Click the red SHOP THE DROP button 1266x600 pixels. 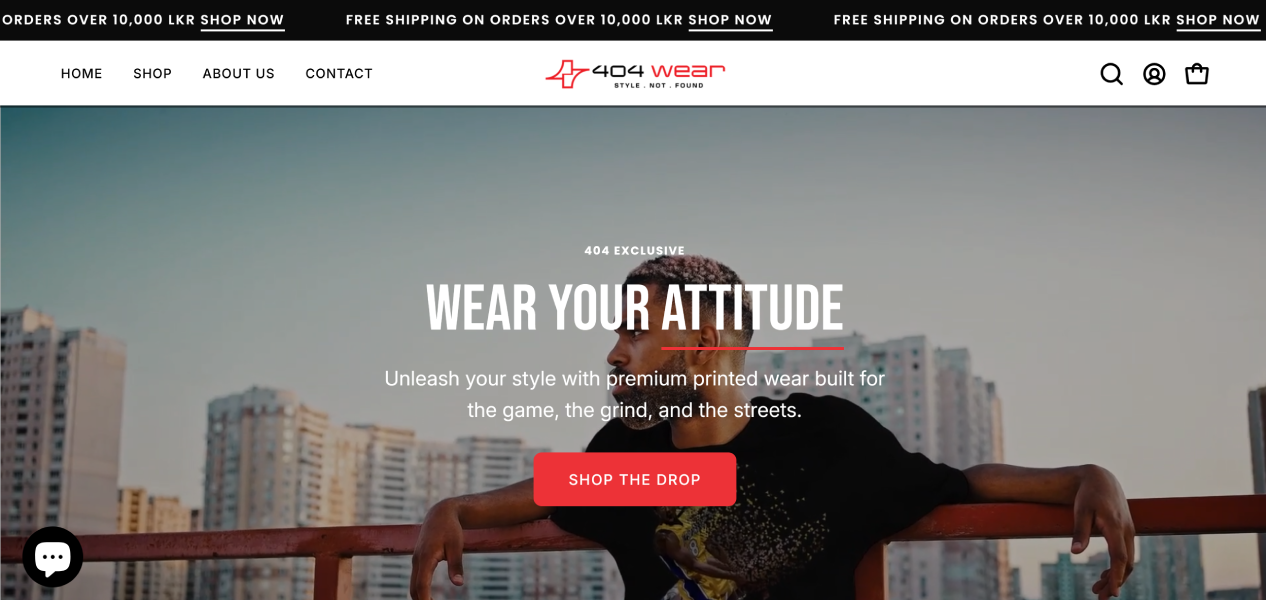coord(635,479)
